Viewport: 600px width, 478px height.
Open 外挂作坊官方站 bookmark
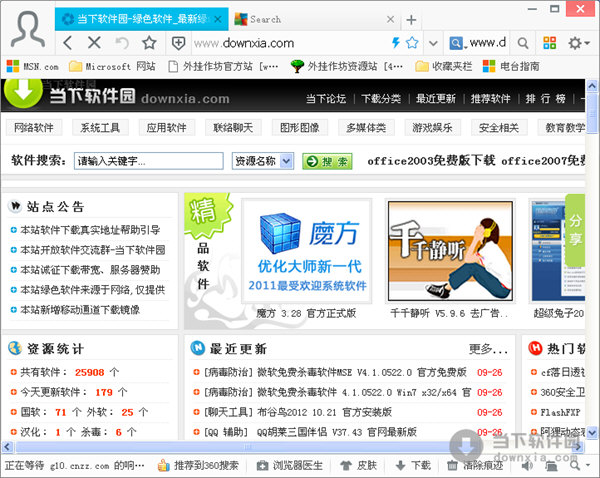click(223, 67)
